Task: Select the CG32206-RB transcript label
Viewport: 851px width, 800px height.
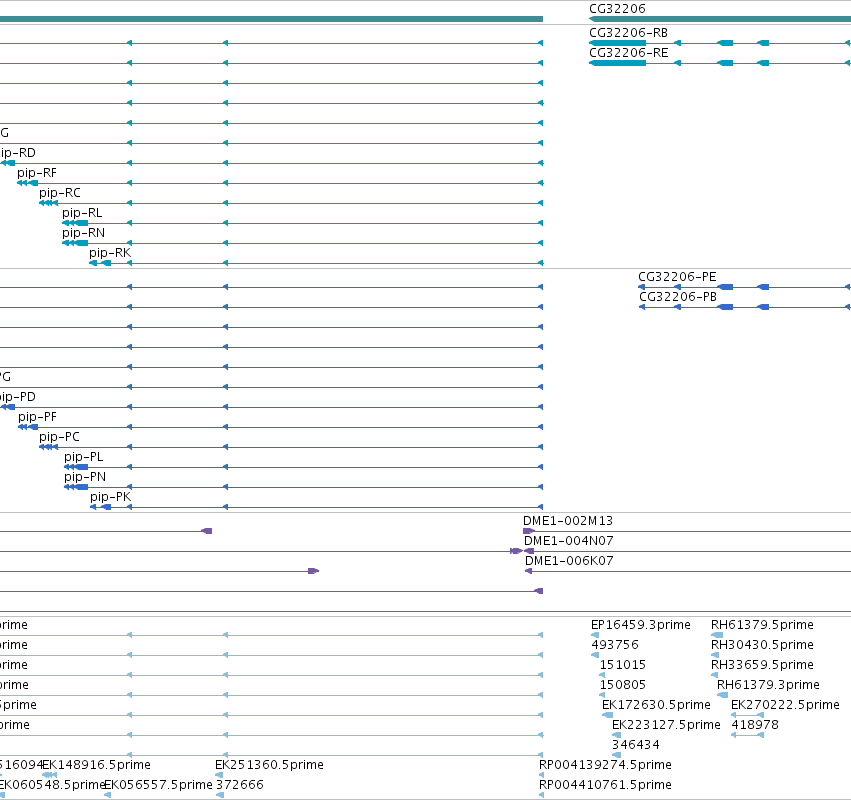Action: (628, 33)
